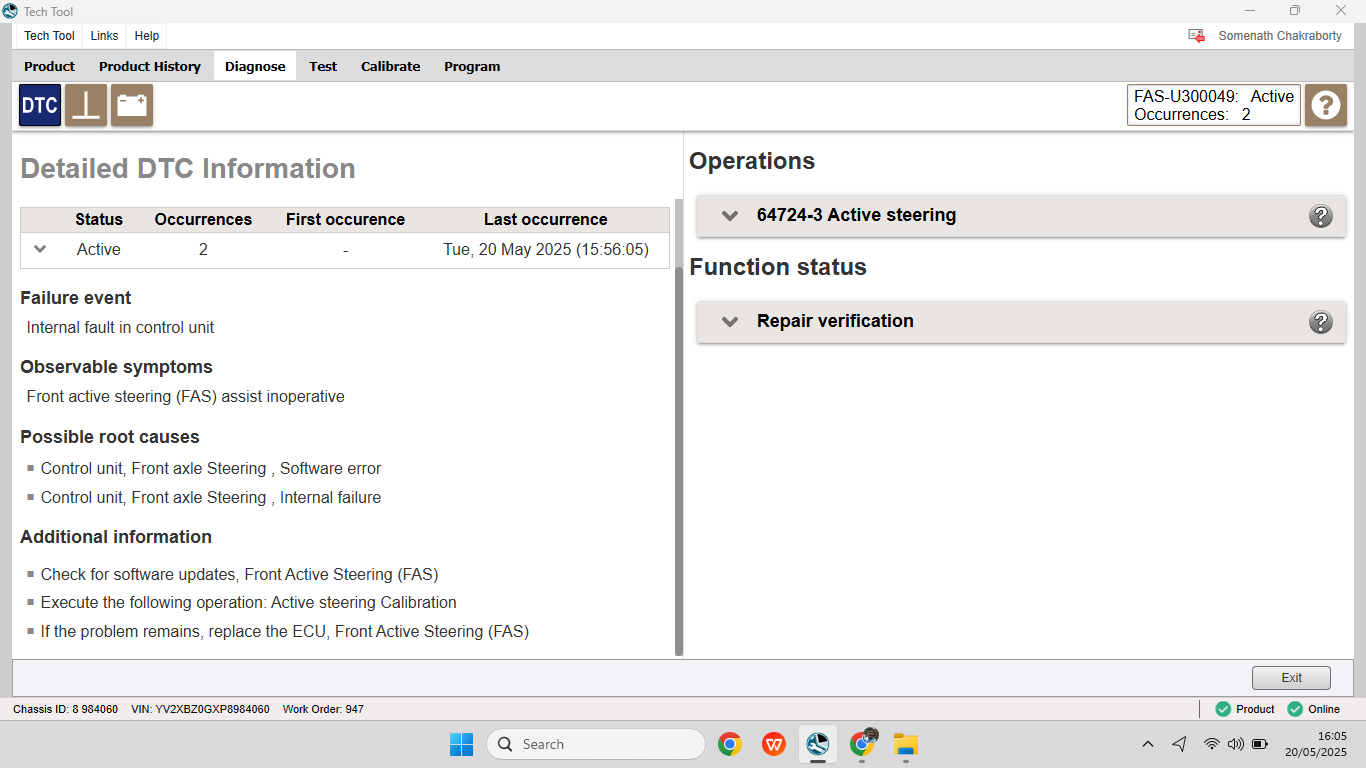
Task: Open the first Chrome taskbar icon
Action: (730, 744)
